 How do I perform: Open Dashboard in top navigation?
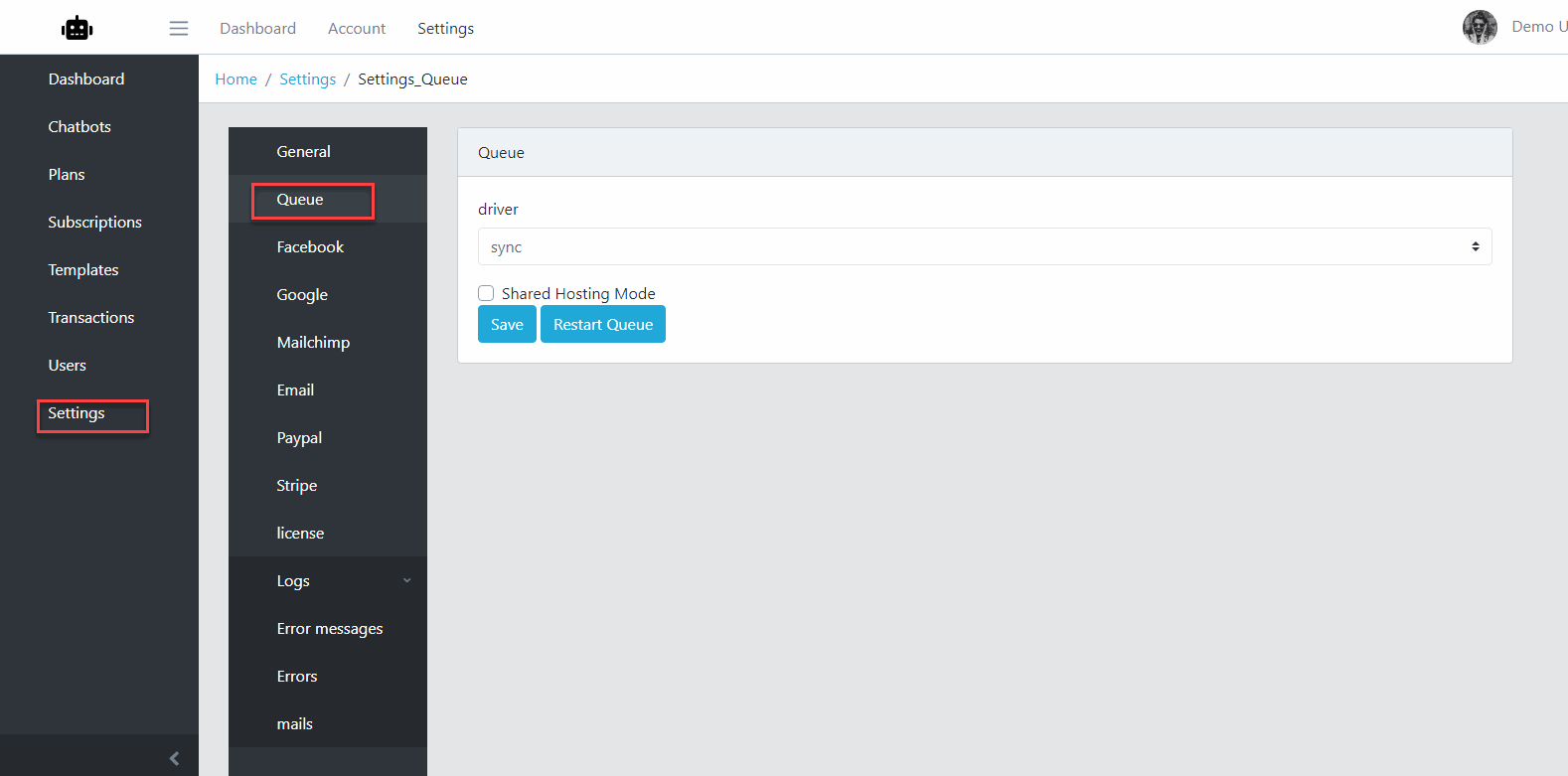(257, 29)
